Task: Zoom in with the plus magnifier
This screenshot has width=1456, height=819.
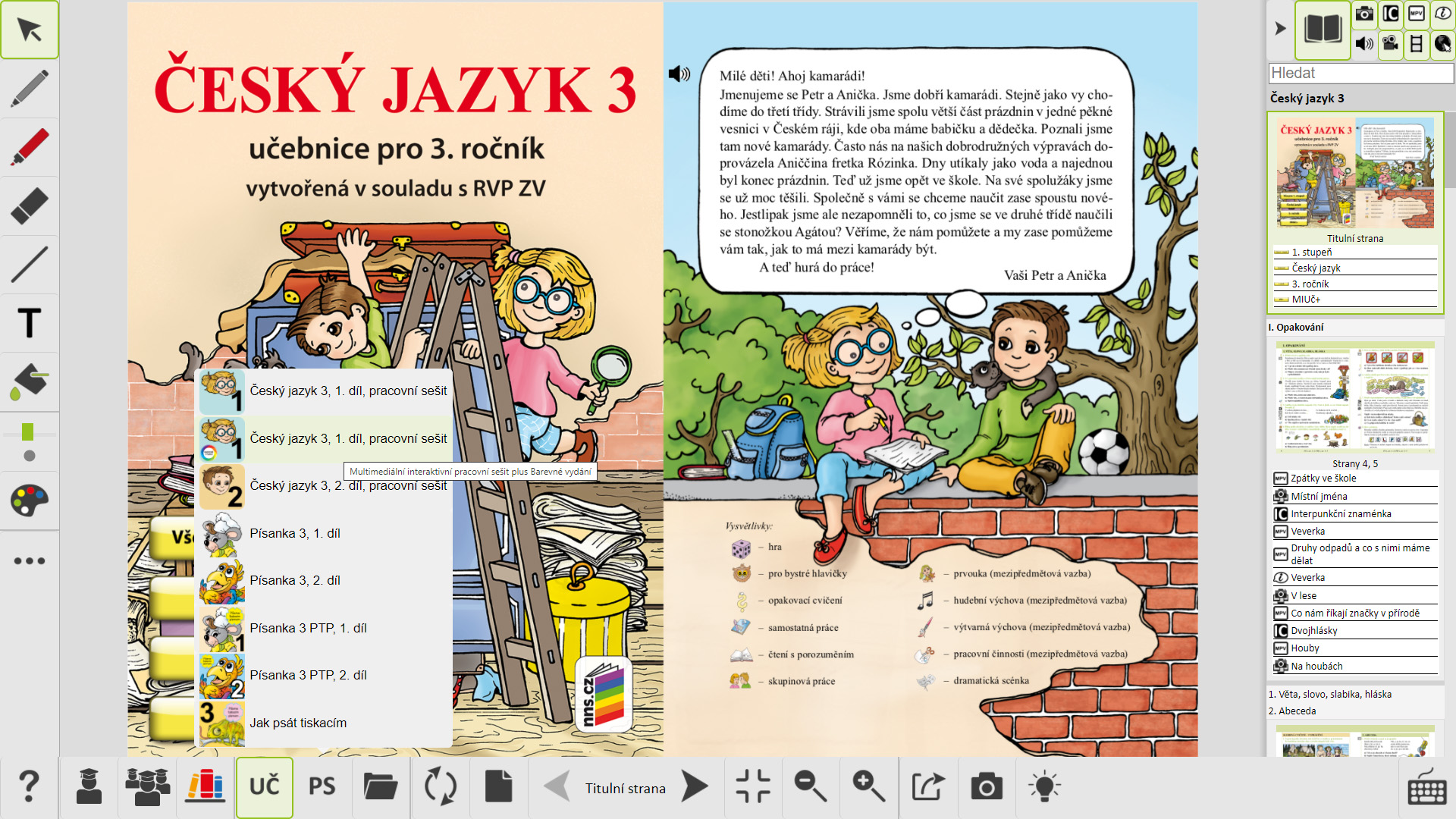Action: (x=868, y=786)
